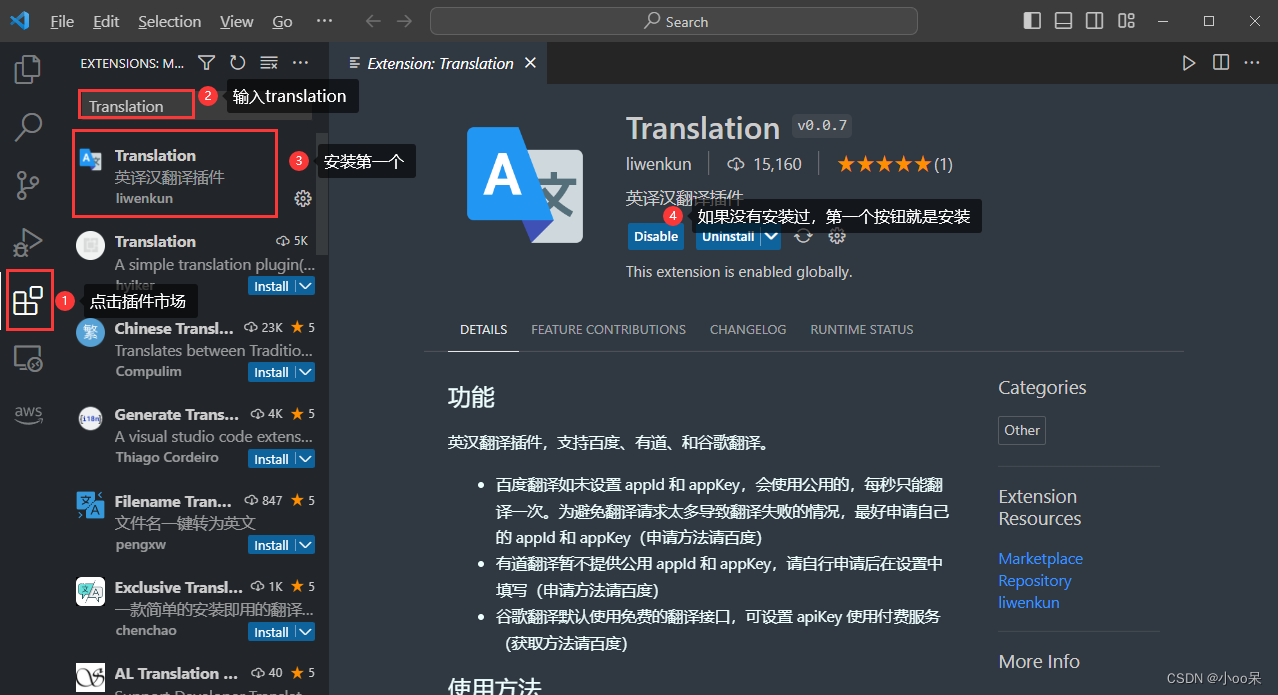Open the Extensions marketplace view
This screenshot has height=695, width=1278.
point(28,300)
